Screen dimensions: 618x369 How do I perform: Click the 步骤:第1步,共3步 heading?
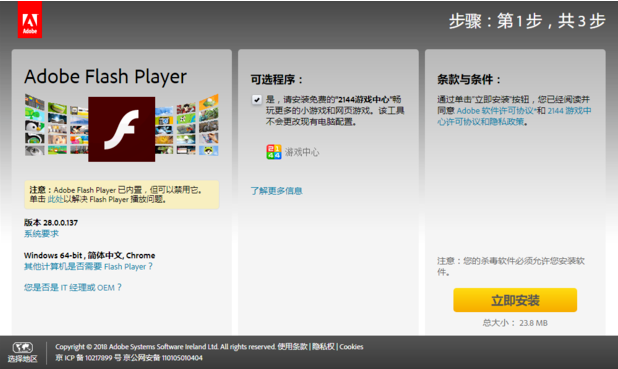(527, 21)
